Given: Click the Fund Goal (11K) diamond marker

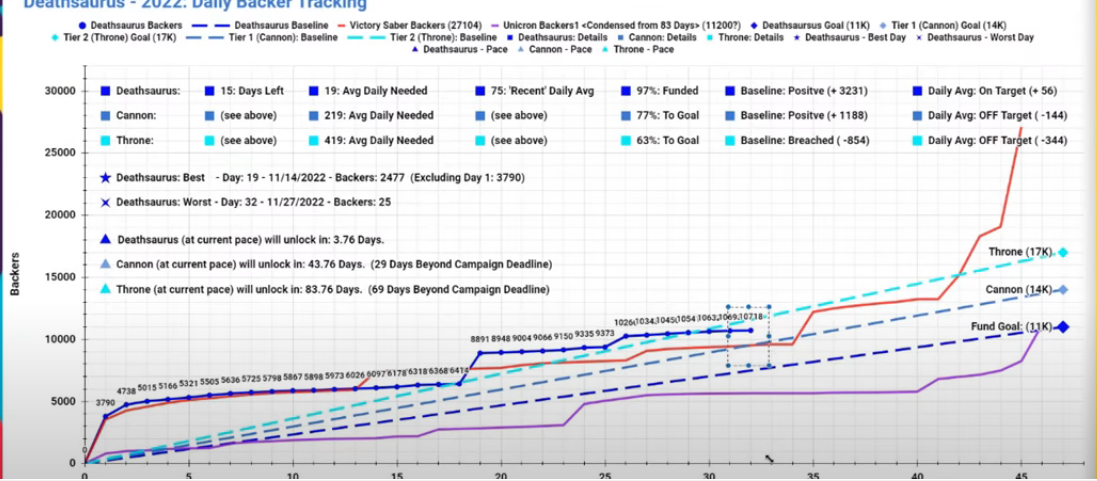Looking at the screenshot, I should (1063, 327).
